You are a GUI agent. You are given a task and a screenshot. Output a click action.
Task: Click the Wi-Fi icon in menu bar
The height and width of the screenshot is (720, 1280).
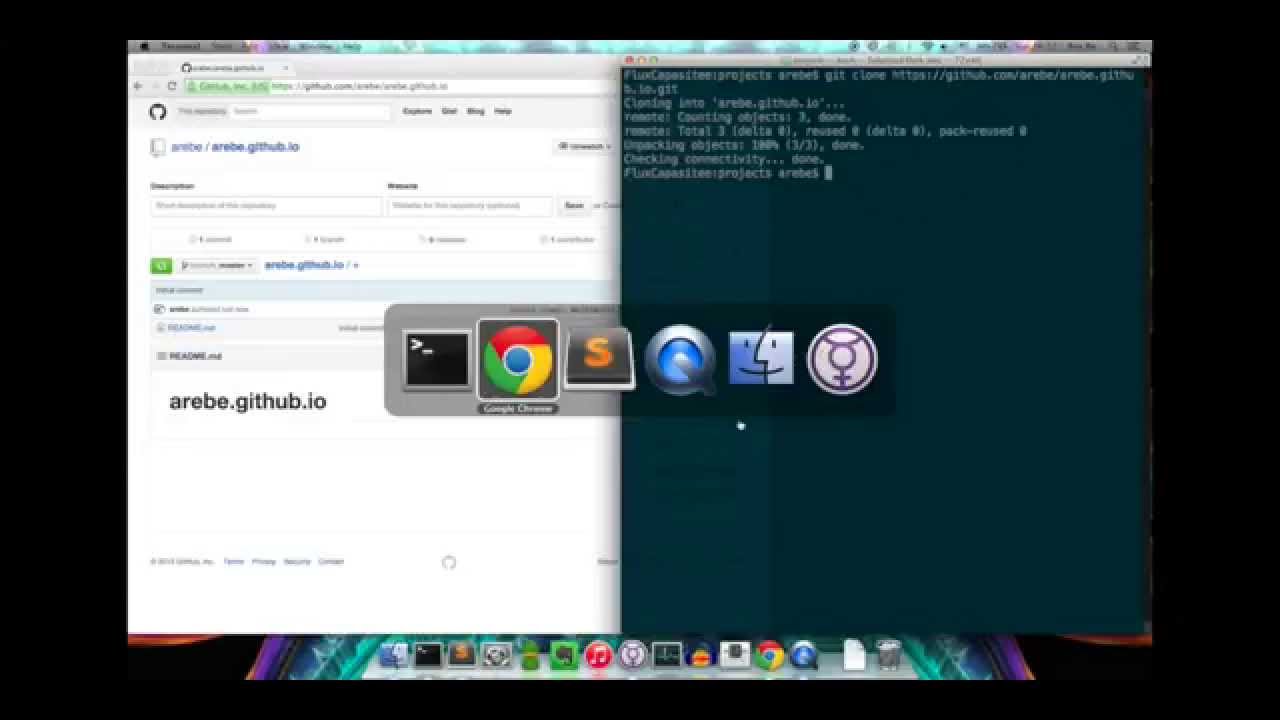[927, 46]
